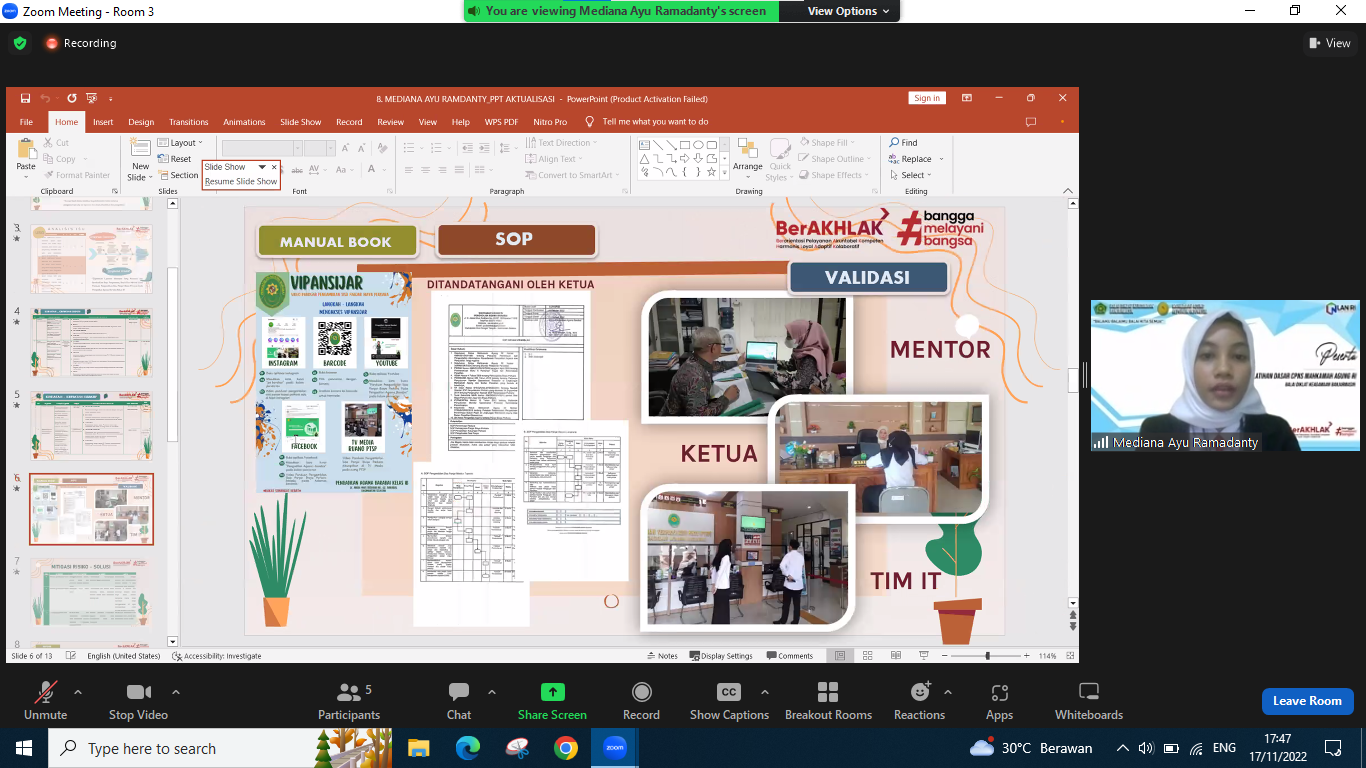
Task: Adjust the PowerPoint zoom slider
Action: coord(987,656)
